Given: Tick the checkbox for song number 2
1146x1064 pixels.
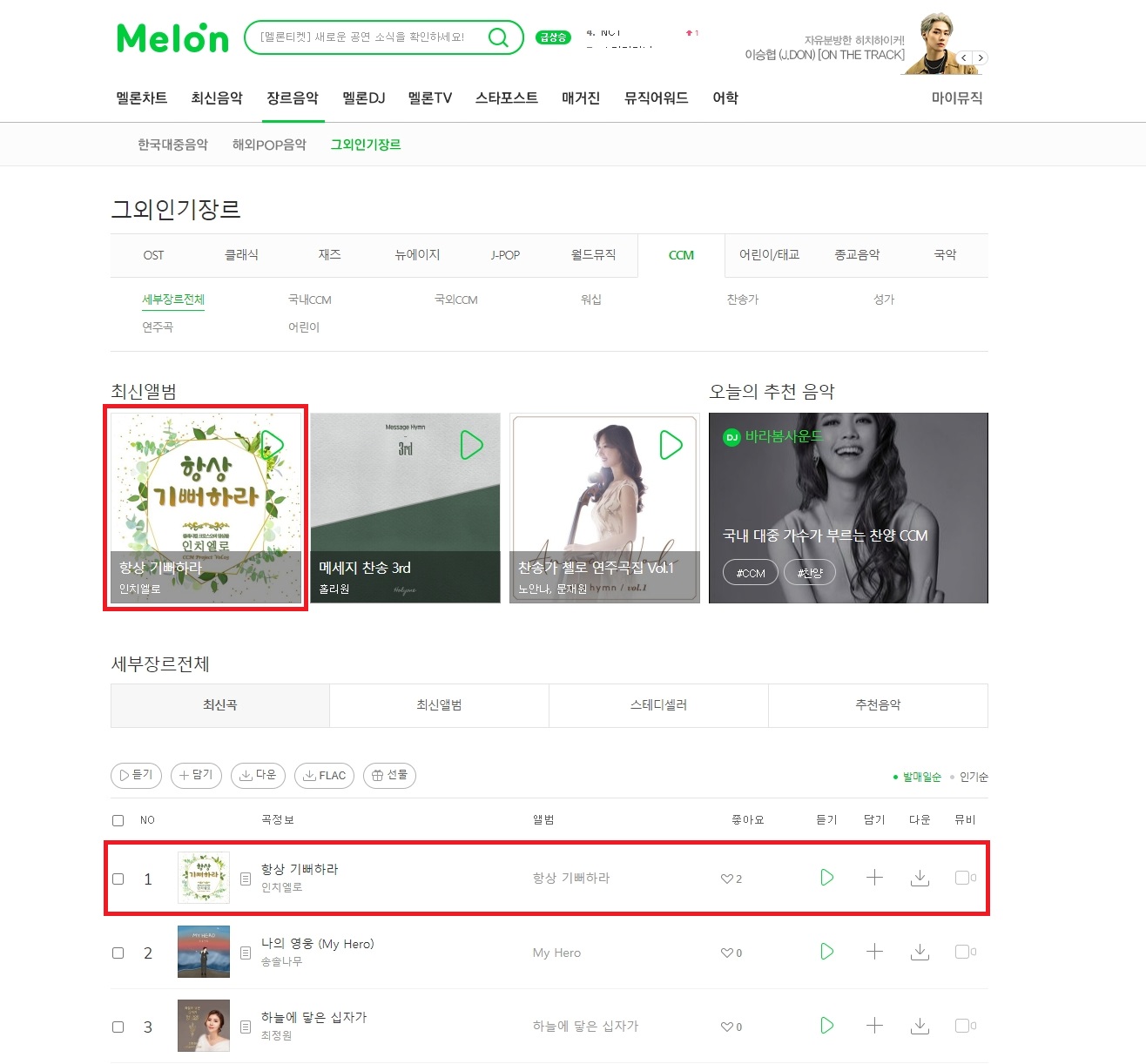Looking at the screenshot, I should click(x=118, y=953).
